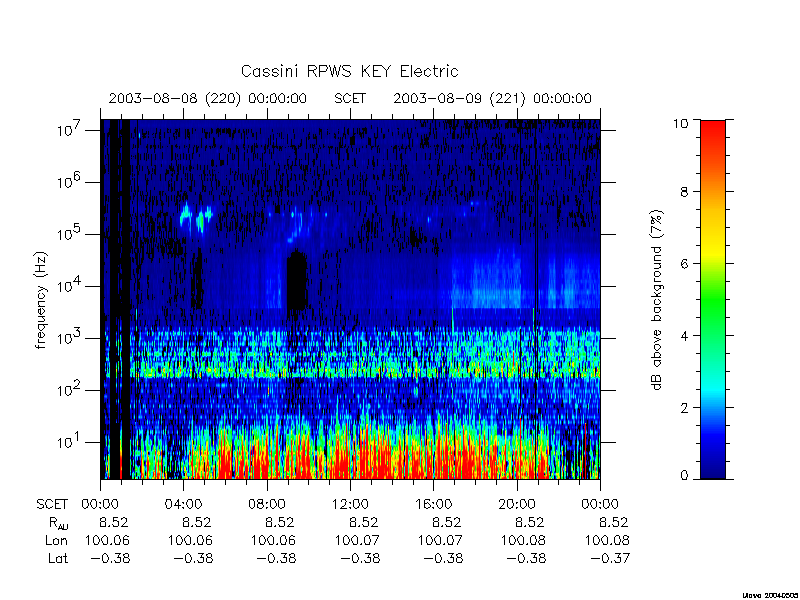The width and height of the screenshot is (800, 600).
Task: Click the color bar tick label 10
Action: tap(680, 123)
